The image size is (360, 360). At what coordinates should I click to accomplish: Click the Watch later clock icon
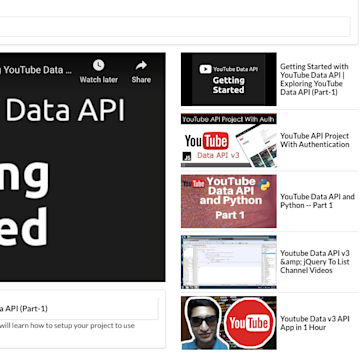99,65
